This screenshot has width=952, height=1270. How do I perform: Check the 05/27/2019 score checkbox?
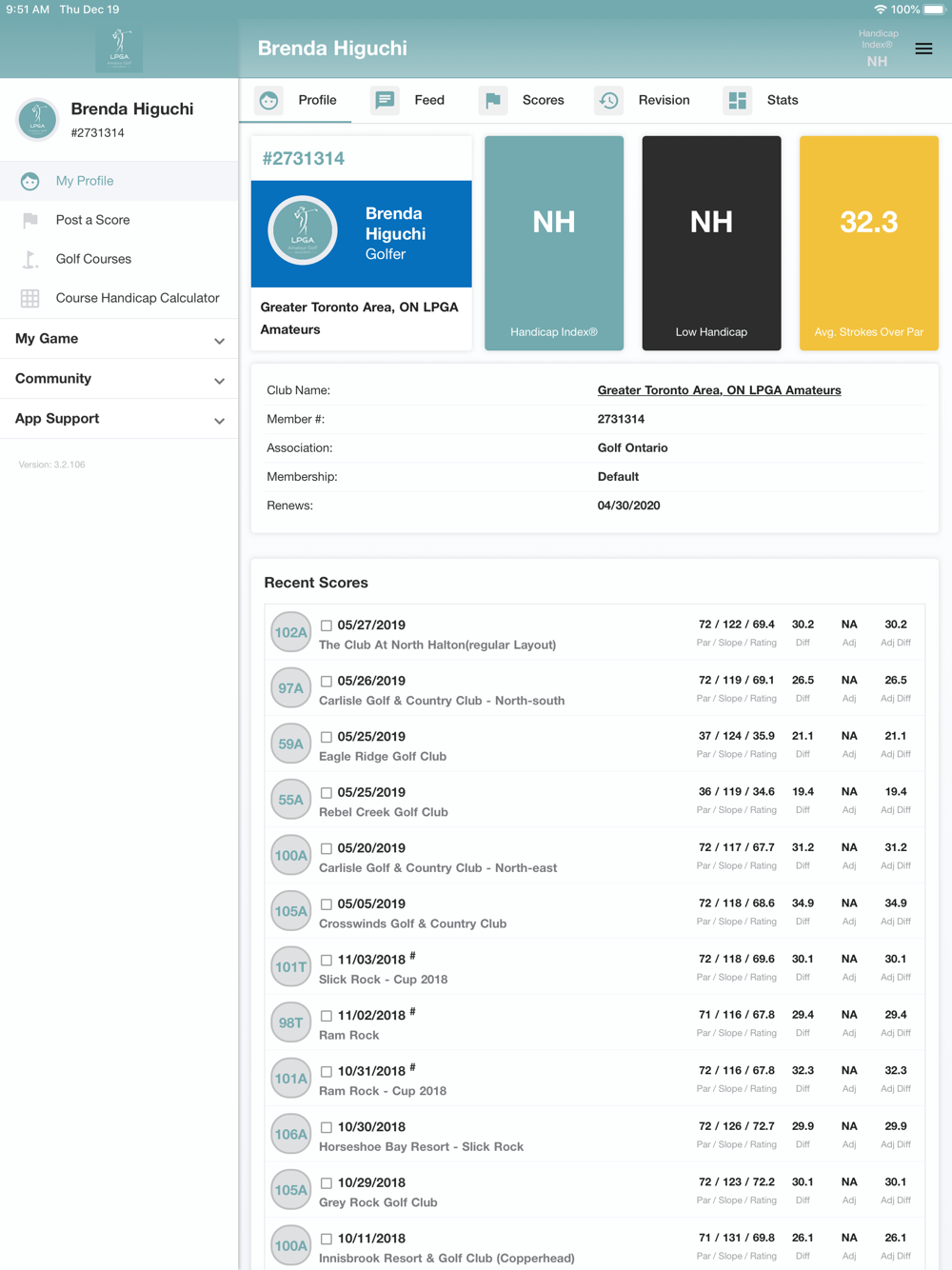coord(327,625)
